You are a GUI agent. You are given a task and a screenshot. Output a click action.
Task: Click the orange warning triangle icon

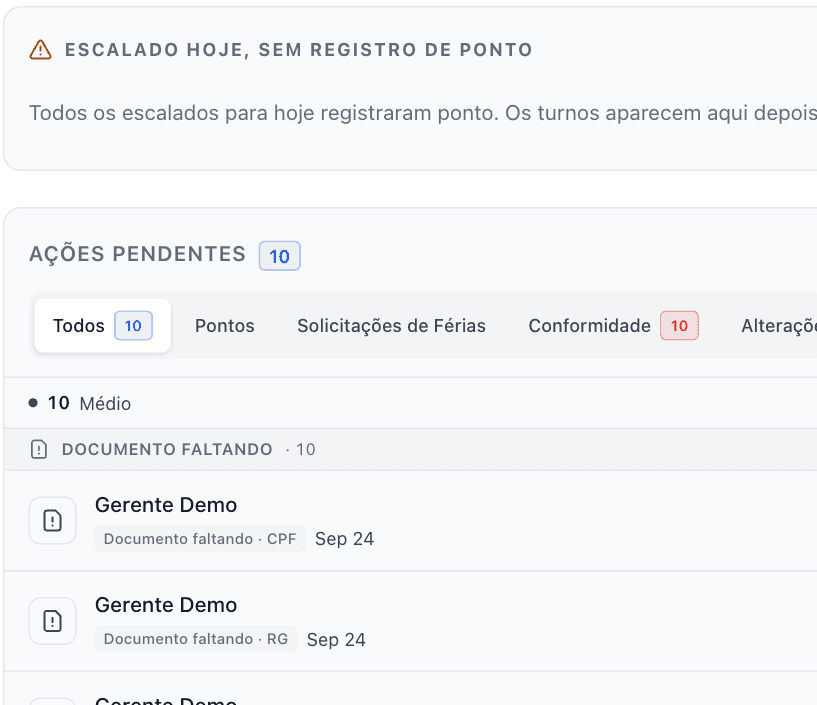[x=40, y=50]
